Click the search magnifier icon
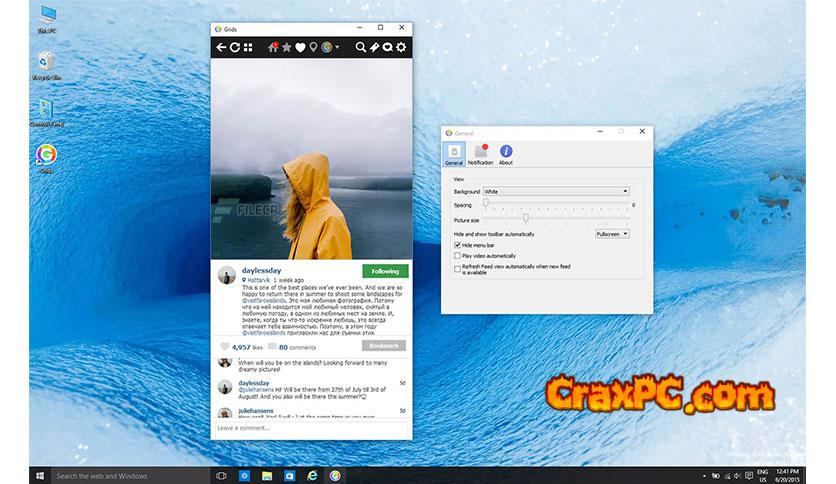 pos(362,47)
